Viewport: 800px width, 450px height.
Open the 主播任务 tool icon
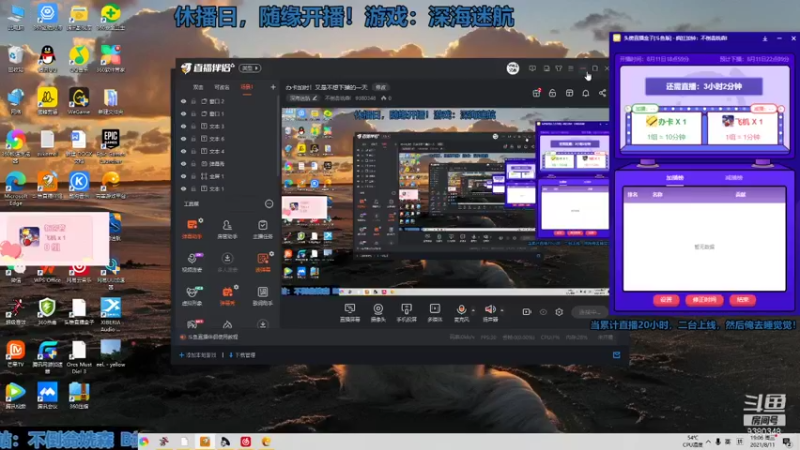(263, 229)
